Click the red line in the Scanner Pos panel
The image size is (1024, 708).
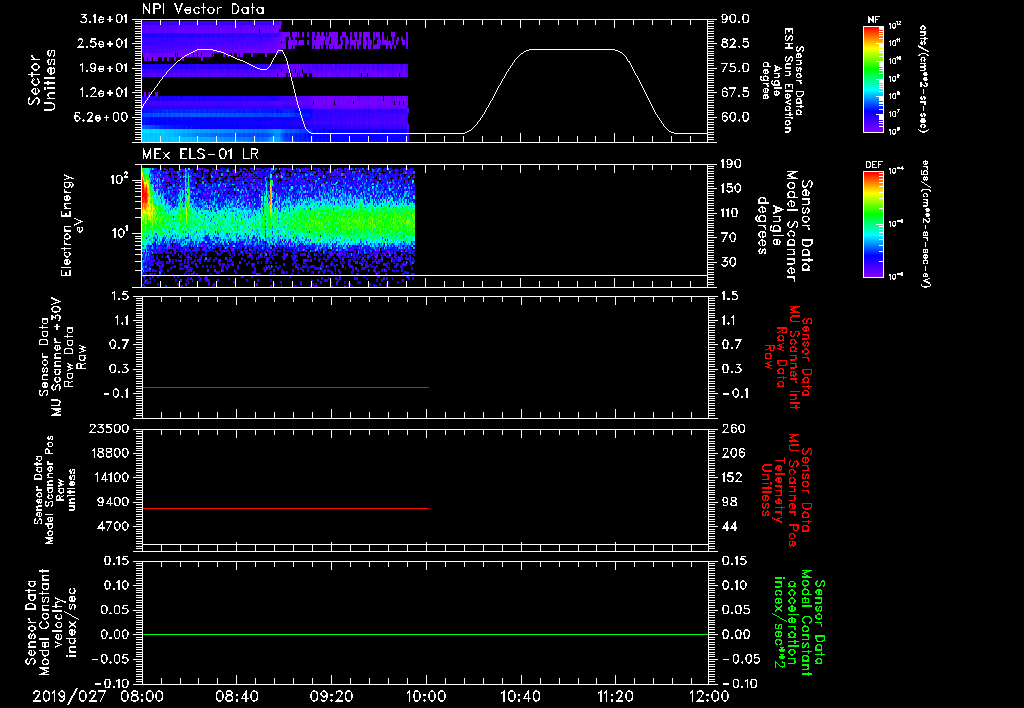tap(285, 508)
